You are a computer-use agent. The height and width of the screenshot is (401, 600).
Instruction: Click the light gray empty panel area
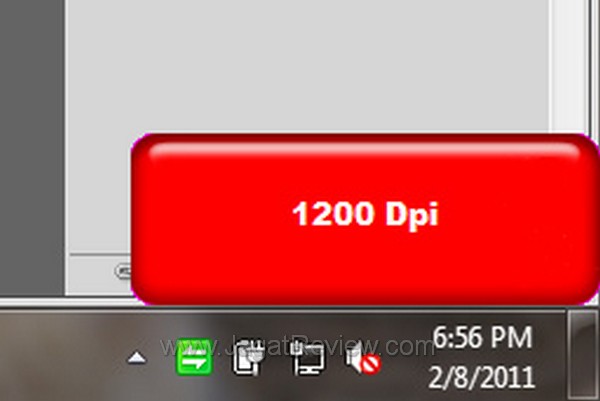pos(308,65)
